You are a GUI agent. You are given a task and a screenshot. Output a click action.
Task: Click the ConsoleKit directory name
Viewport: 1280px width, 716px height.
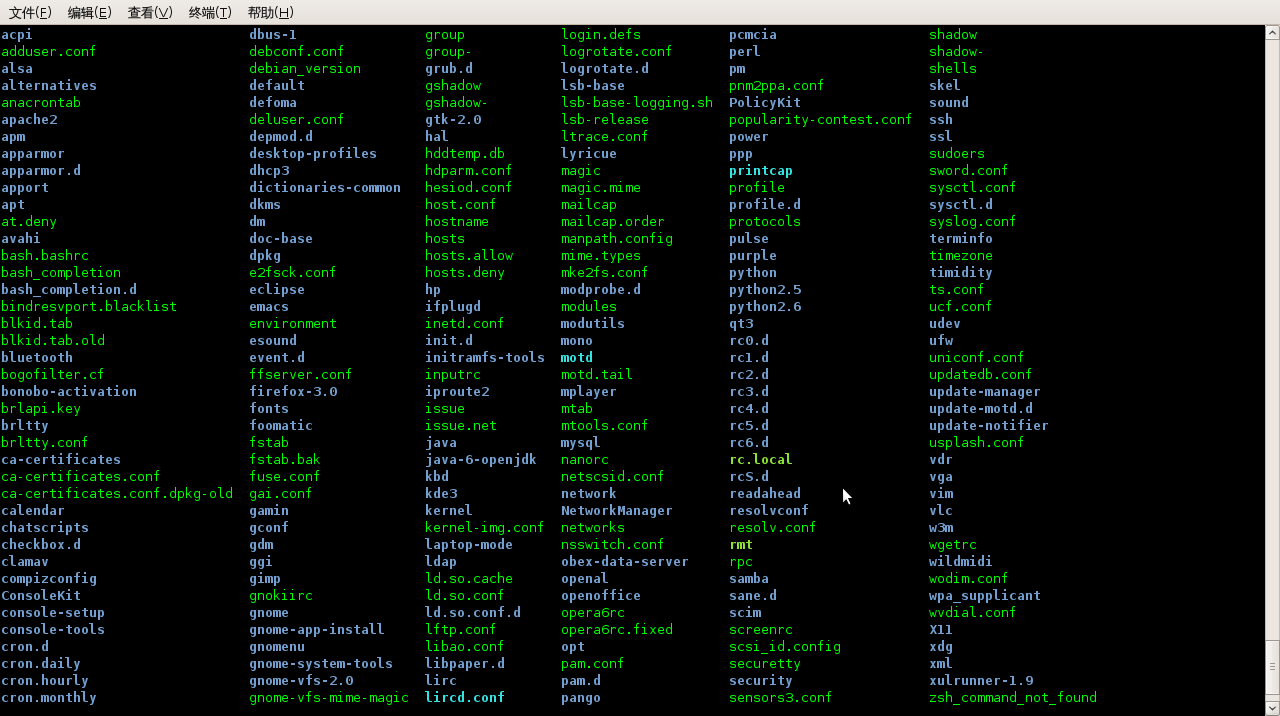pyautogui.click(x=41, y=595)
